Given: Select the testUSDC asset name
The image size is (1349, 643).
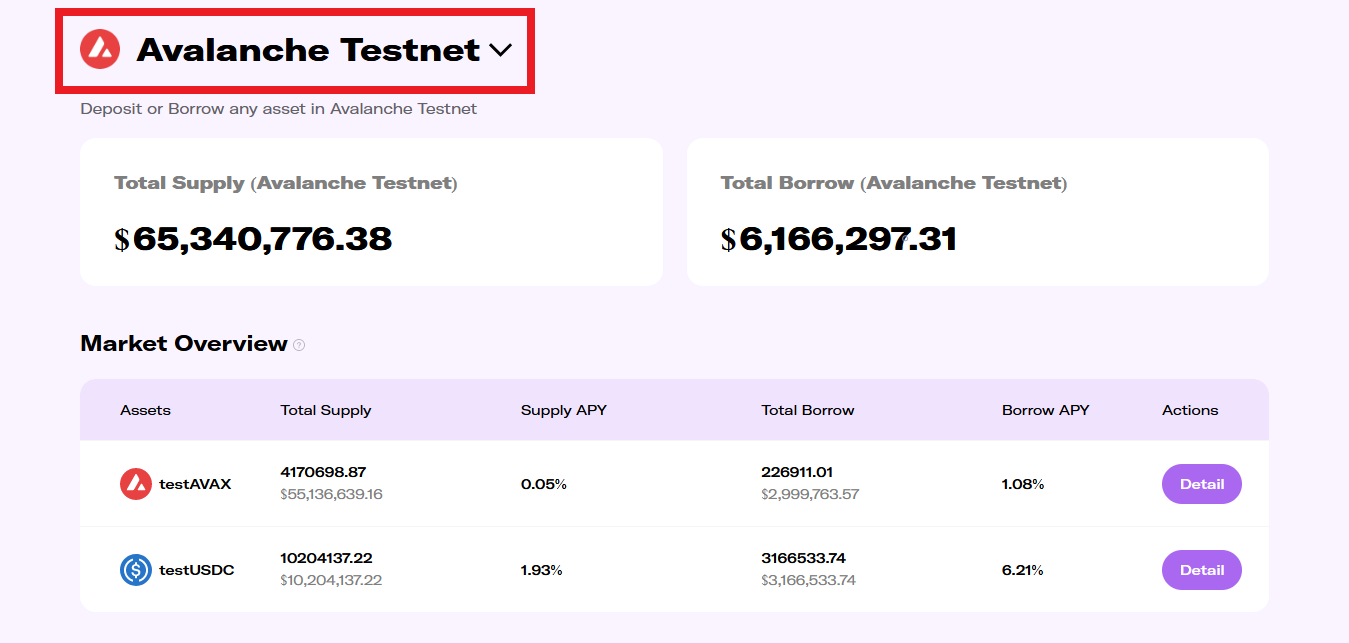Looking at the screenshot, I should 196,570.
